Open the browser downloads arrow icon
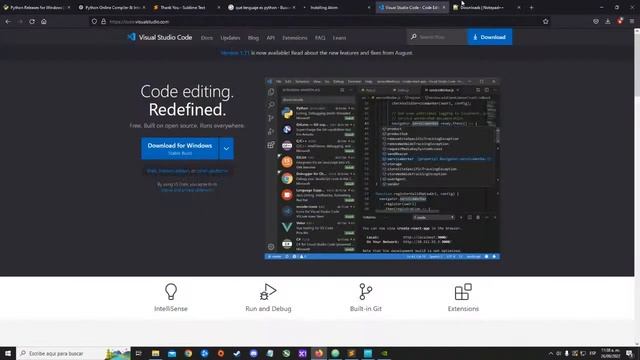The image size is (640, 360). click(x=608, y=21)
